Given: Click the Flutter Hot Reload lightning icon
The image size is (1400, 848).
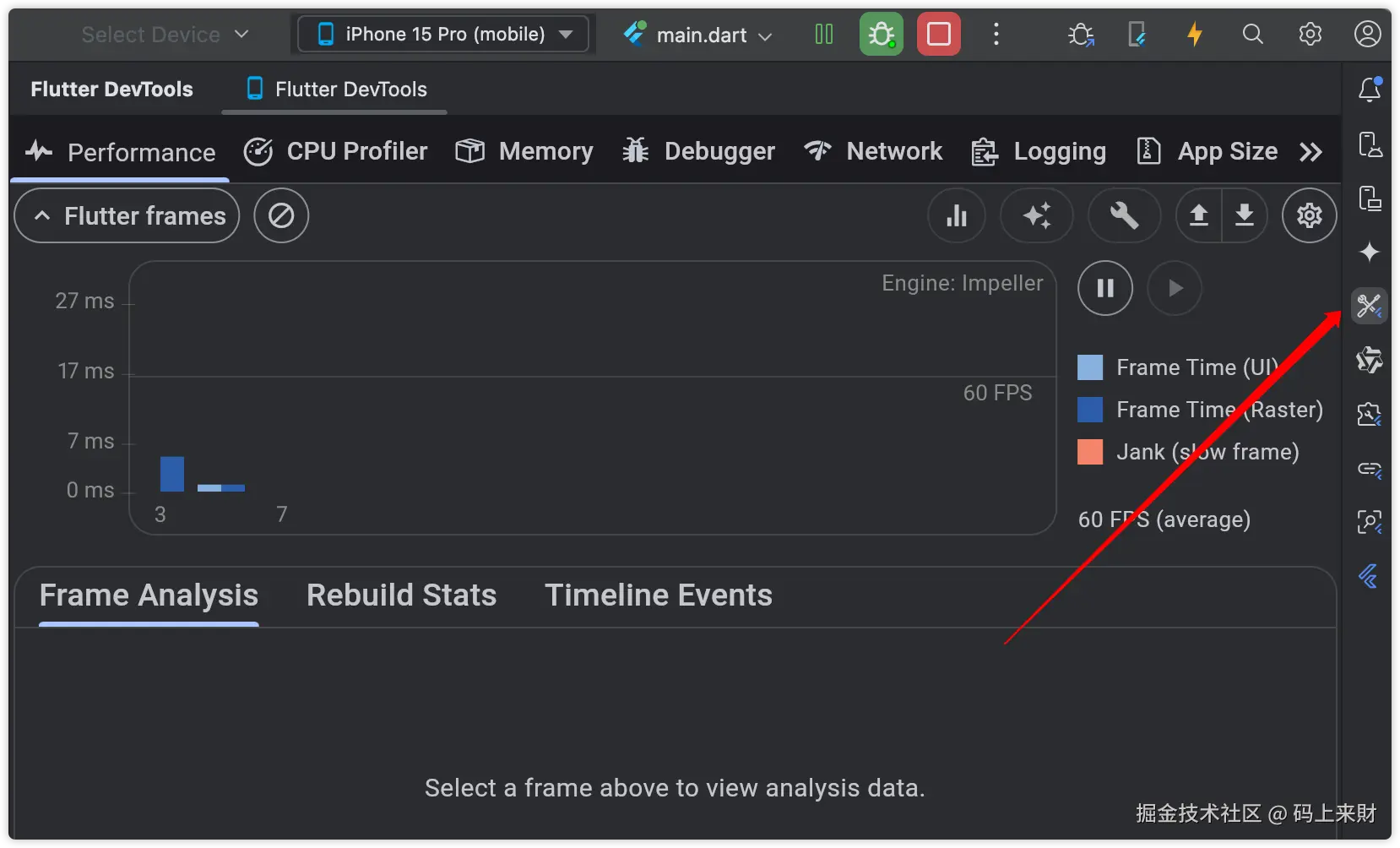Looking at the screenshot, I should (1194, 35).
